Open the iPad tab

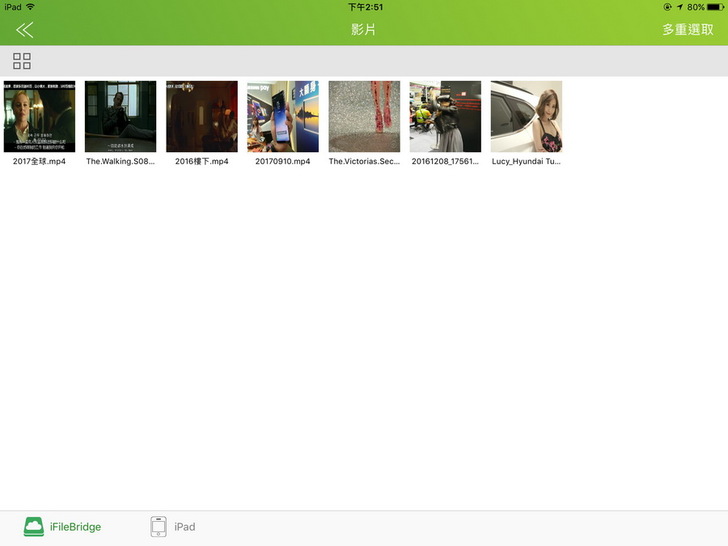[x=173, y=527]
